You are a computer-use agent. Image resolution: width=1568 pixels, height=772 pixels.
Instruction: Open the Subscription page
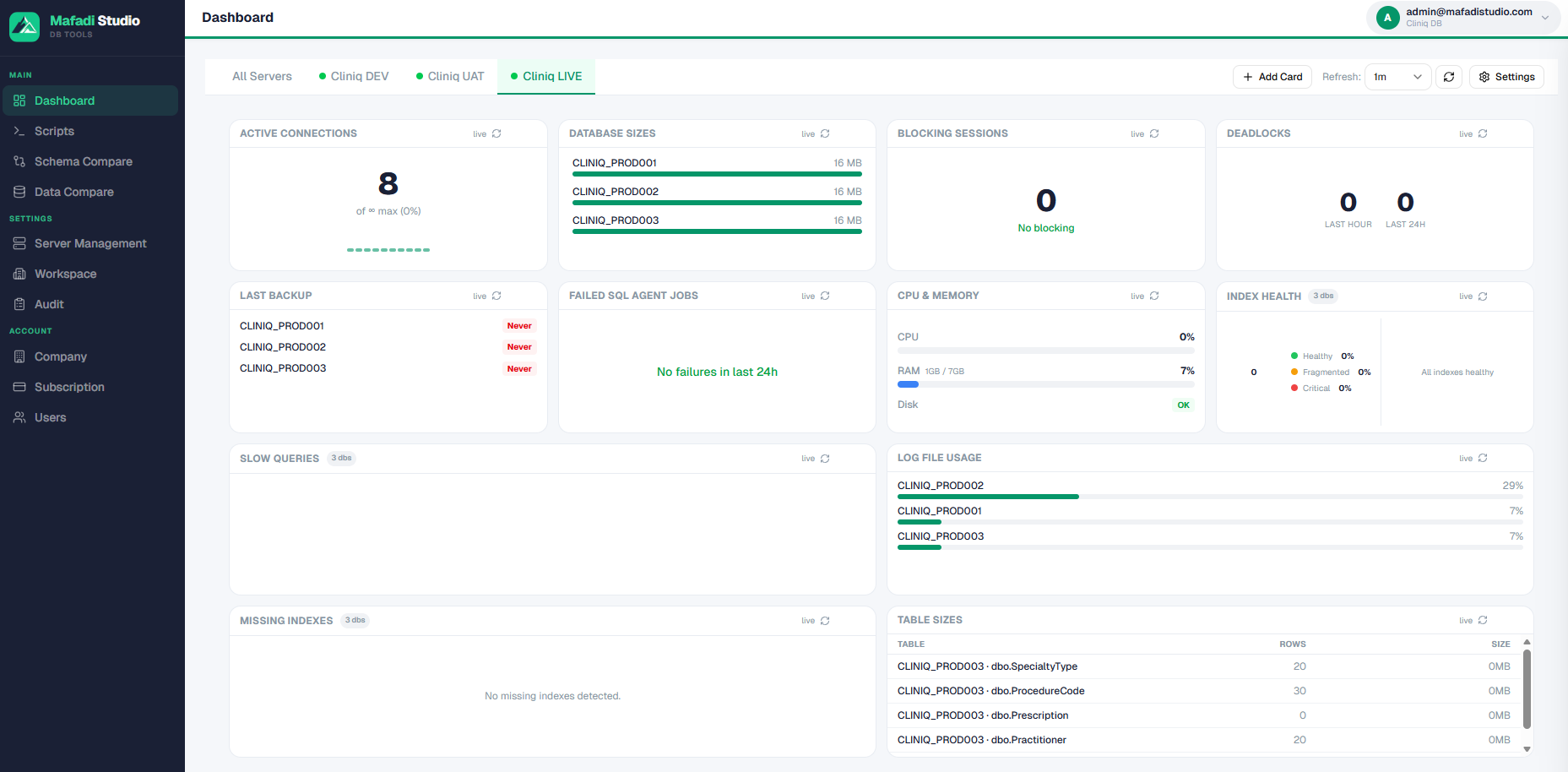tap(90, 387)
